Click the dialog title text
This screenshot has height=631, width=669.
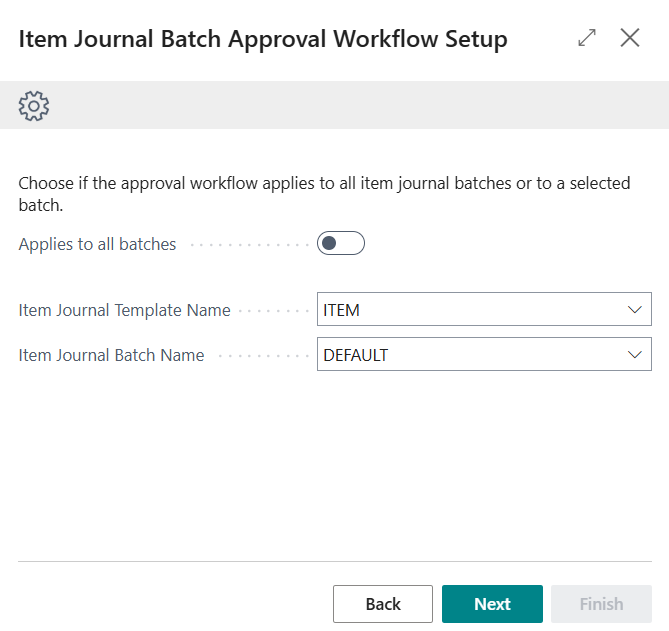(x=263, y=39)
